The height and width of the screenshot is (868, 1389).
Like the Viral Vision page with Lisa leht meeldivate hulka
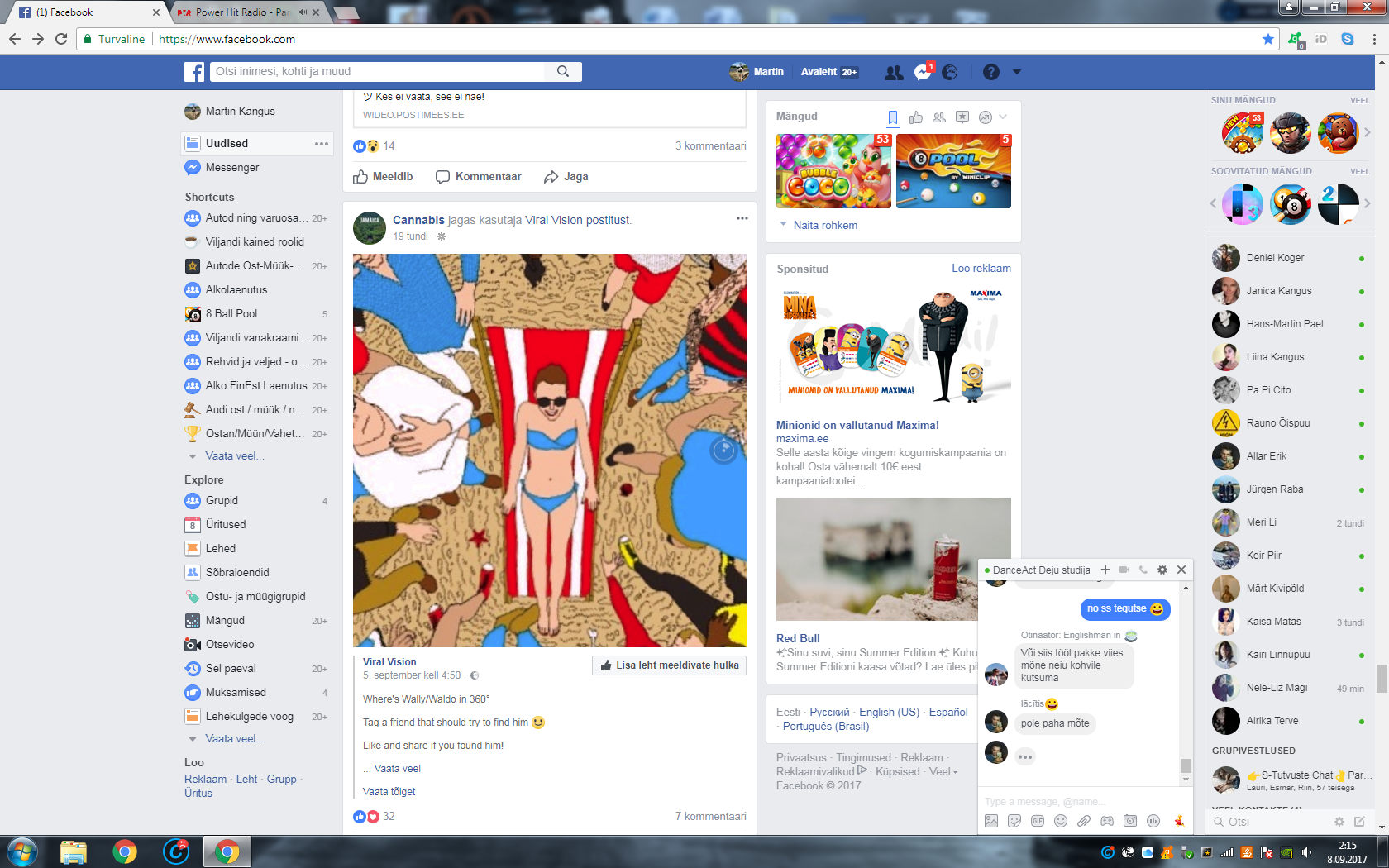point(669,665)
